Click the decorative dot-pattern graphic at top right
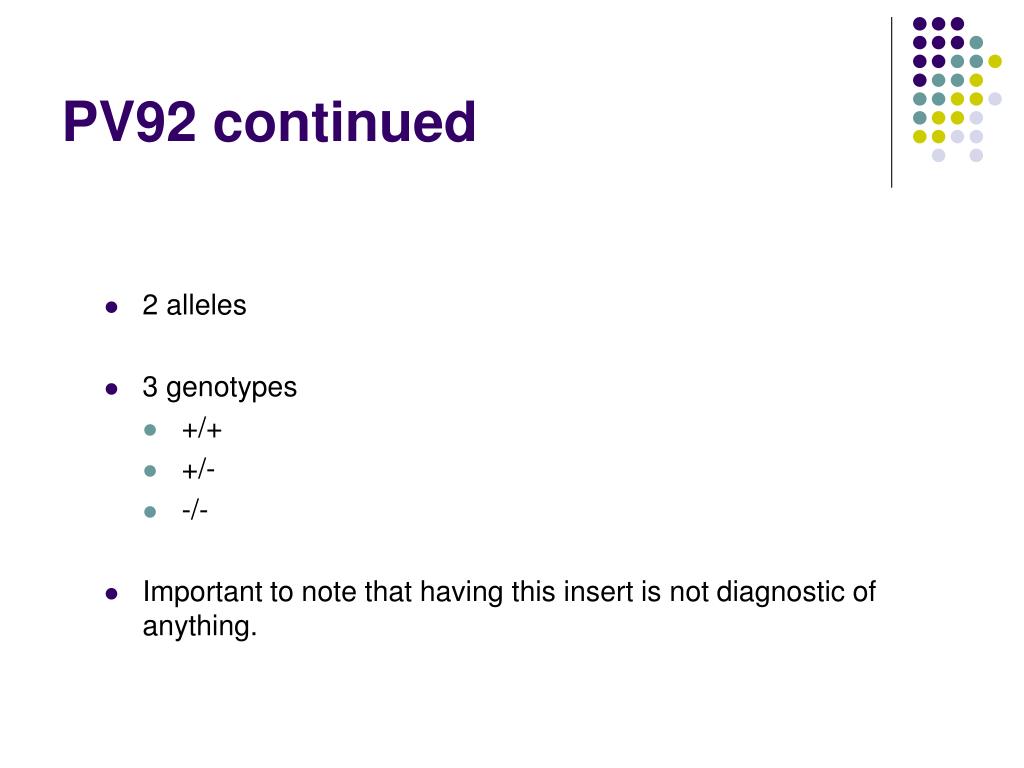The height and width of the screenshot is (768, 1024). pyautogui.click(x=957, y=89)
